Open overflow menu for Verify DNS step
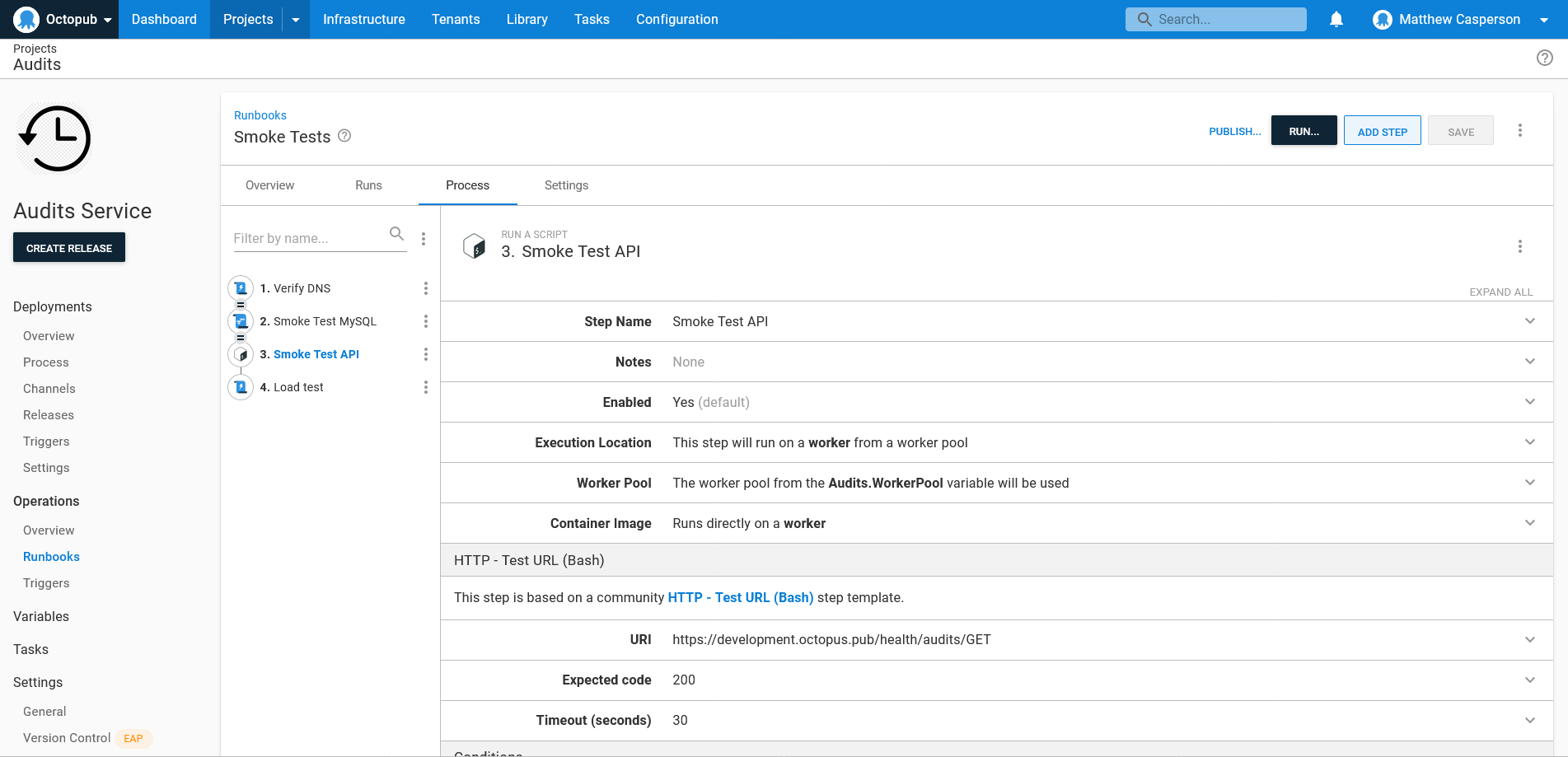The image size is (1568, 757). (x=425, y=288)
